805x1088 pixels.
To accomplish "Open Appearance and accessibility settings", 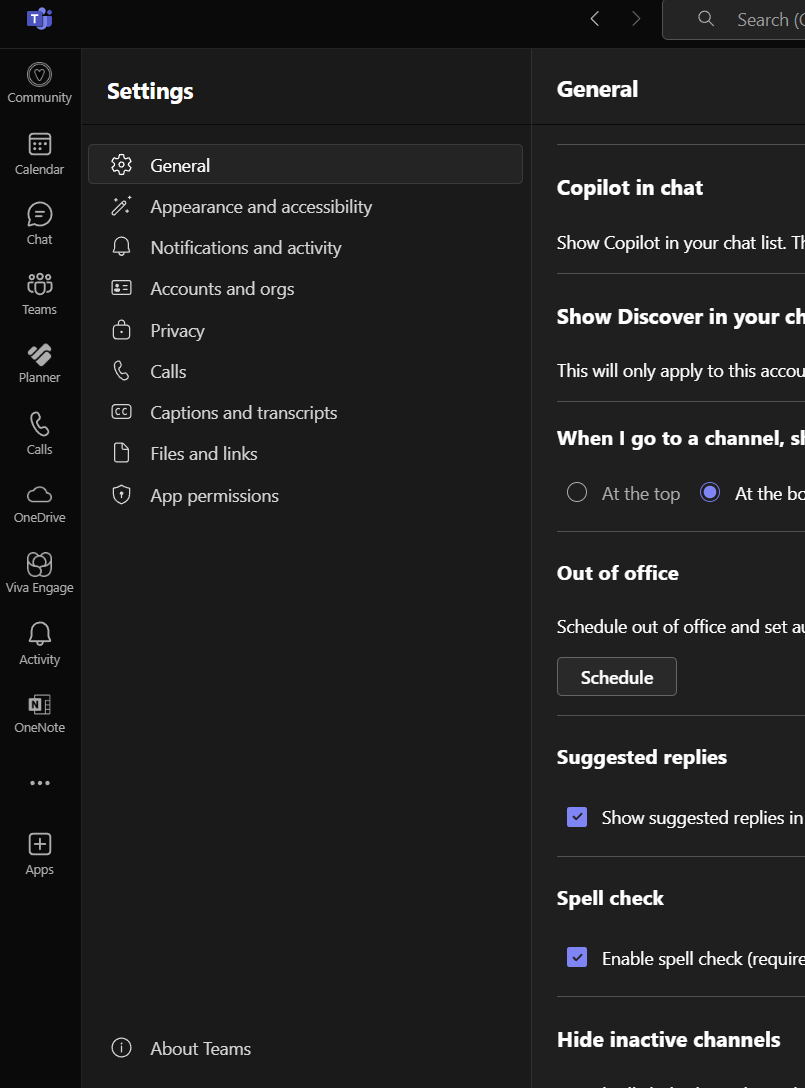I will click(261, 207).
